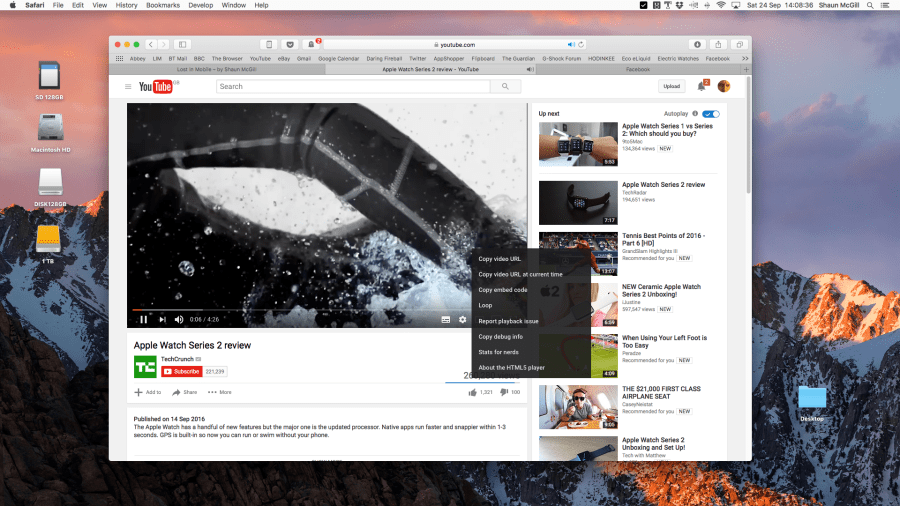This screenshot has width=900, height=506.
Task: Open a new tab with plus button
Action: 746,69
